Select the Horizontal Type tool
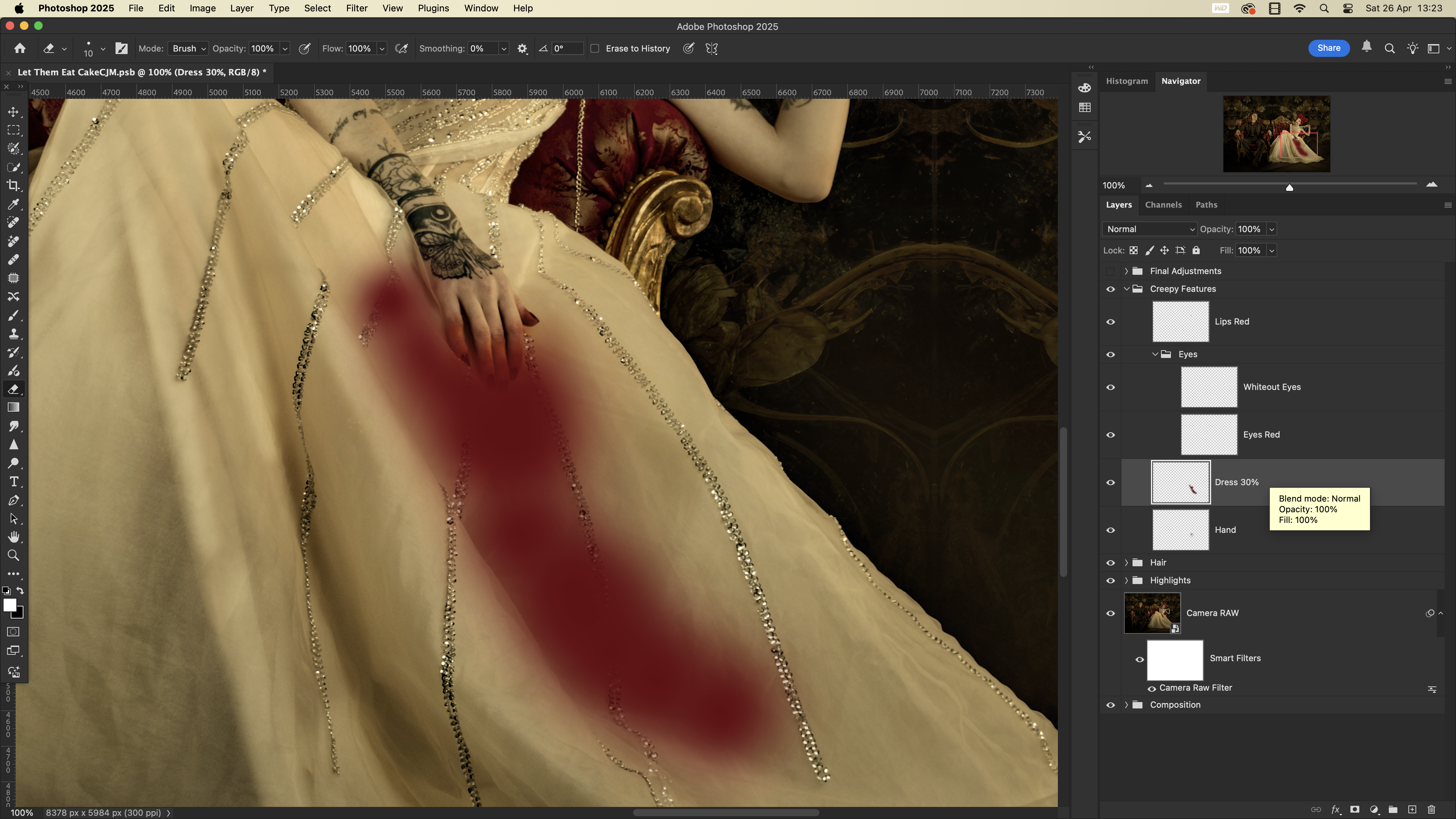This screenshot has width=1456, height=819. 14,482
